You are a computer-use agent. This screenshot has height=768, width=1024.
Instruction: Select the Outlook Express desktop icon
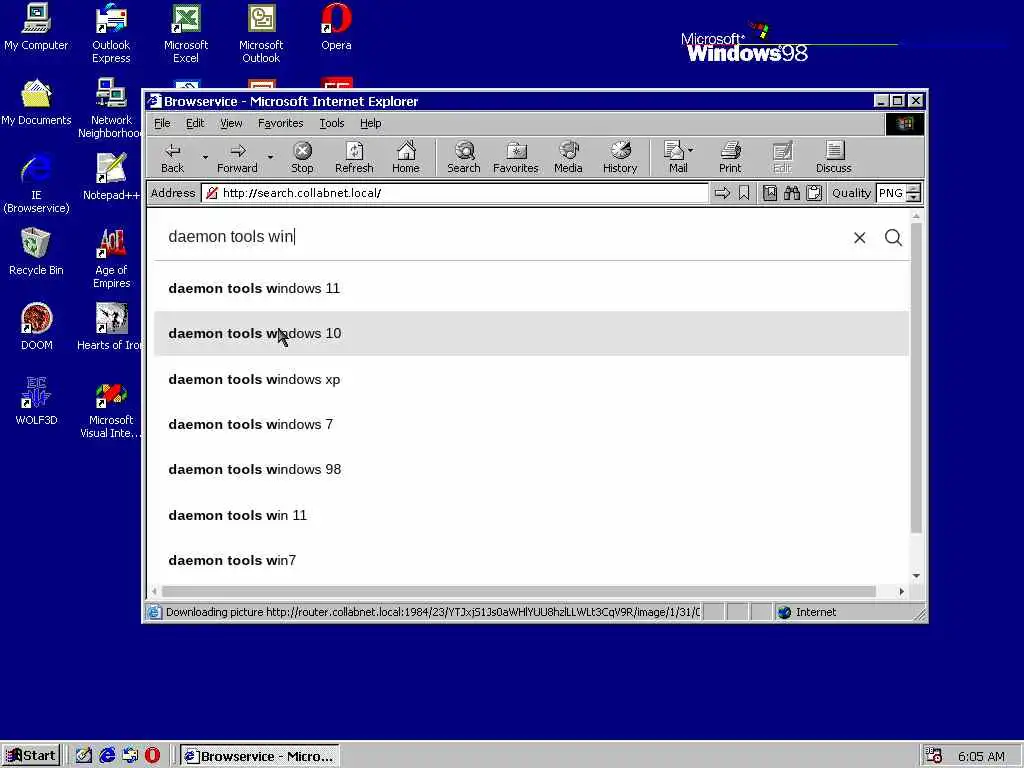pos(111,33)
